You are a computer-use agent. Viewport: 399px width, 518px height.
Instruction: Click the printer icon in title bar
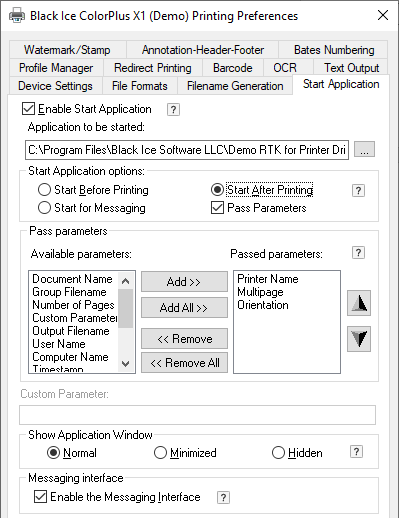pos(17,15)
